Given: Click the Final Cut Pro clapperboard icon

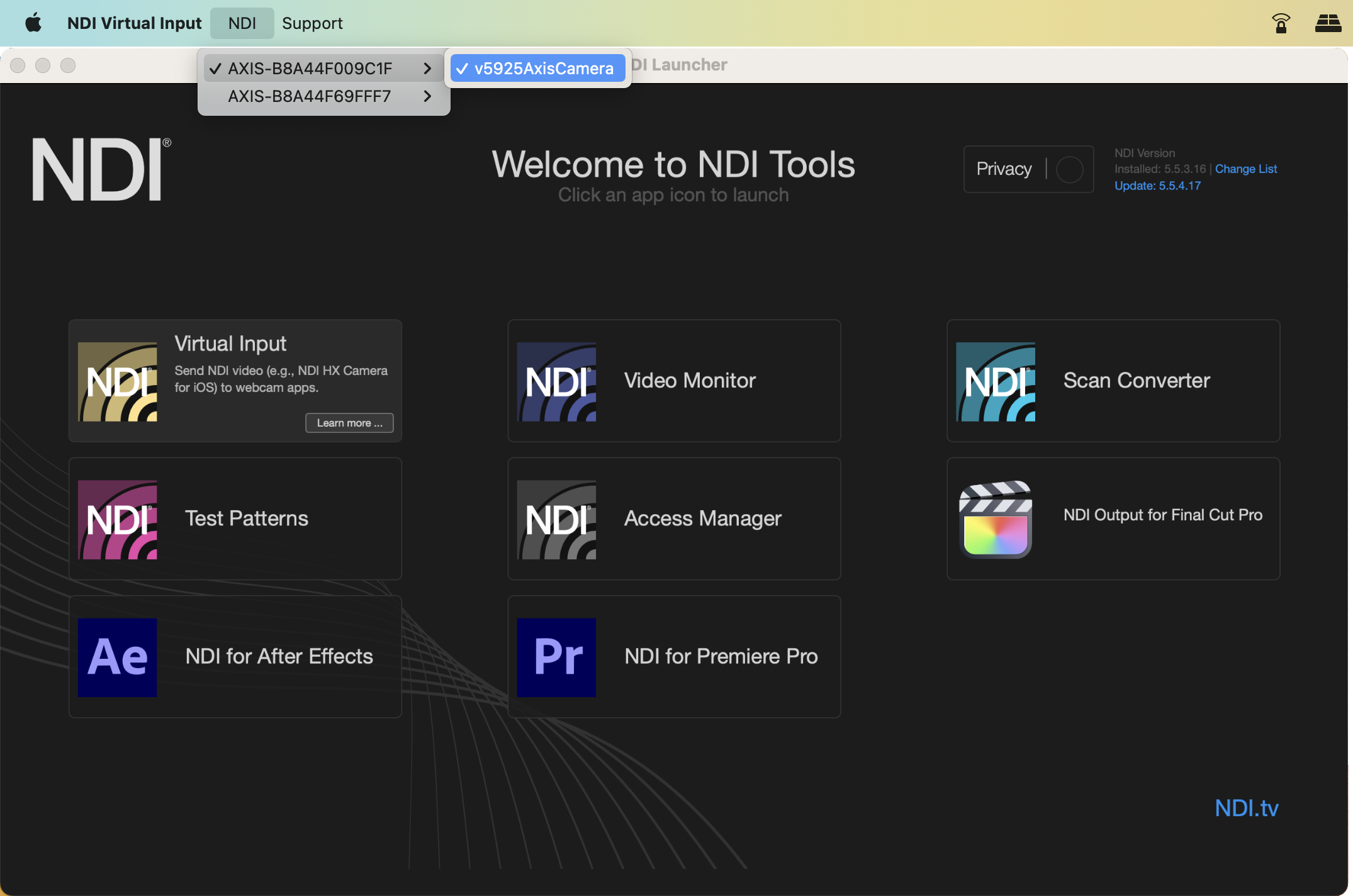Looking at the screenshot, I should pyautogui.click(x=995, y=519).
